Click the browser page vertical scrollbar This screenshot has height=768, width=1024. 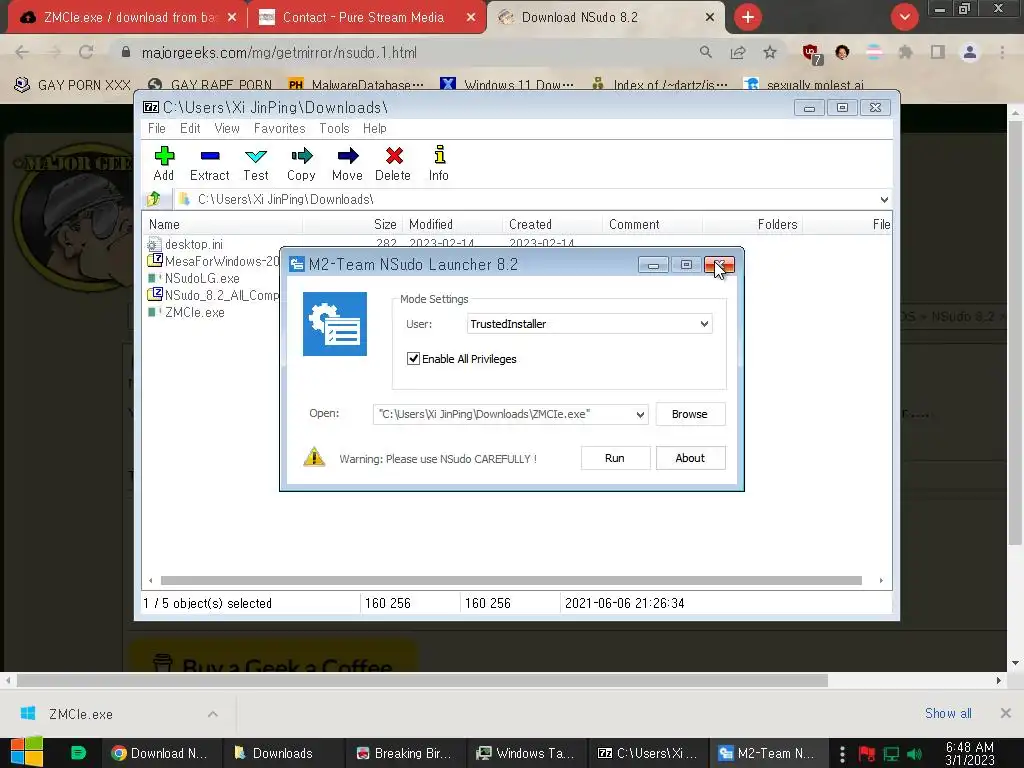tap(1015, 332)
